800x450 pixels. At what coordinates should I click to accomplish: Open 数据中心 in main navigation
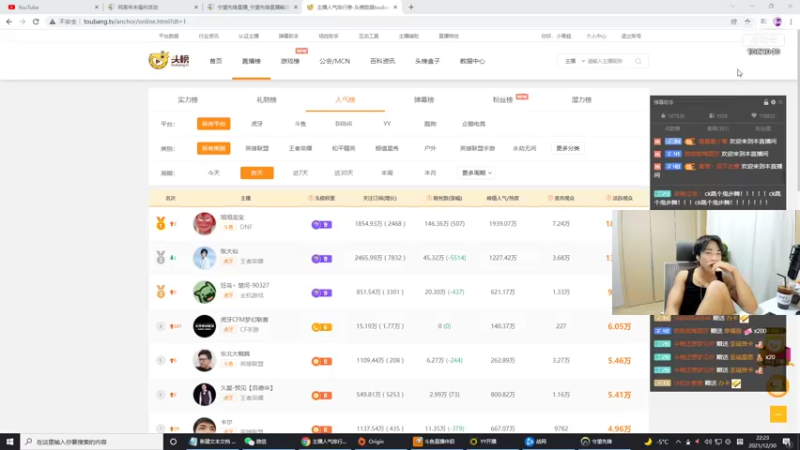472,61
